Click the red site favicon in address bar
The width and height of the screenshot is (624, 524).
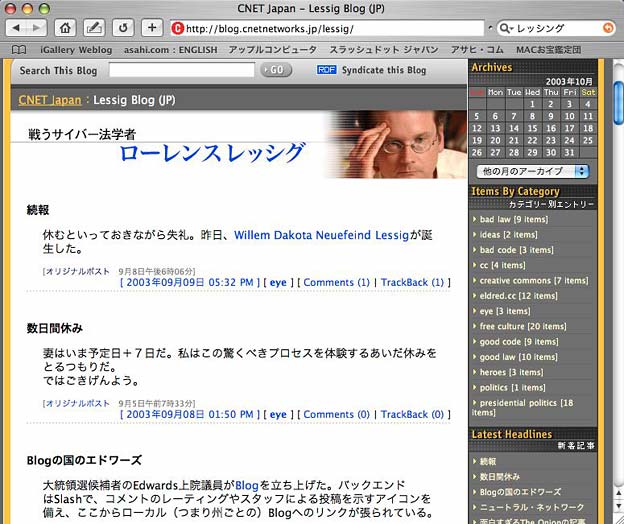pos(177,28)
